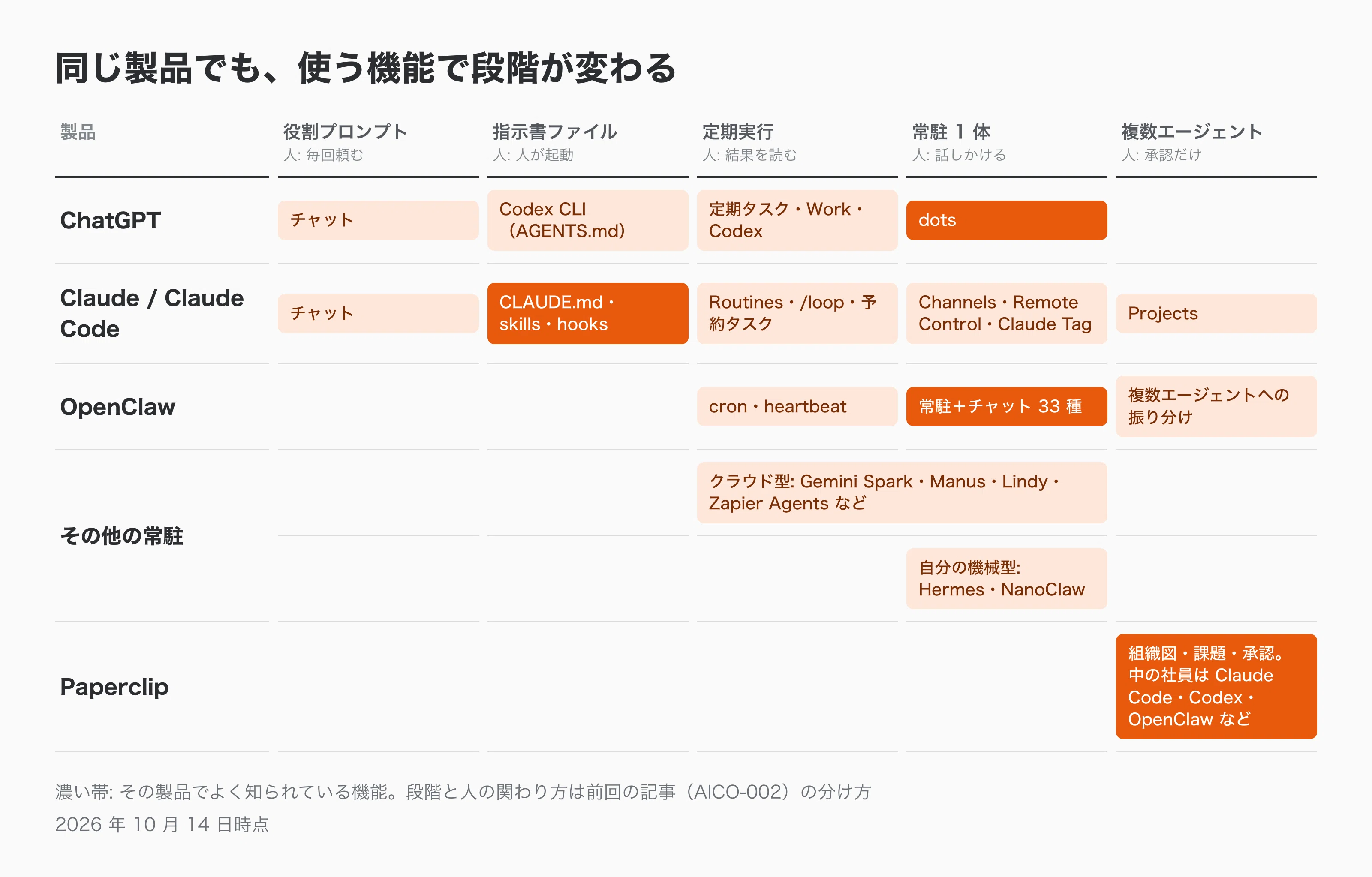
Task: Click the dark orange dots cell
Action: [x=1007, y=220]
